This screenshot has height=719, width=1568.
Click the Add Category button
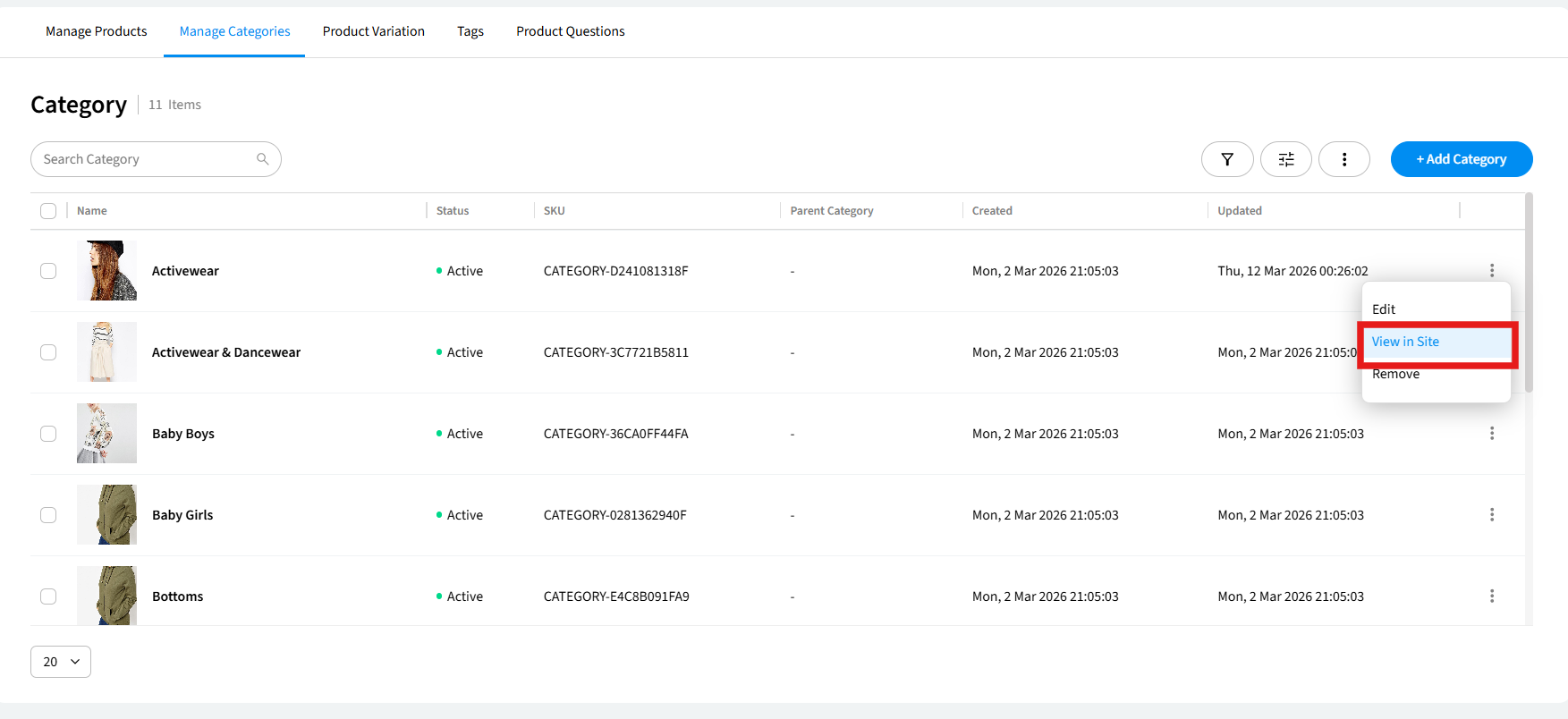[x=1461, y=159]
